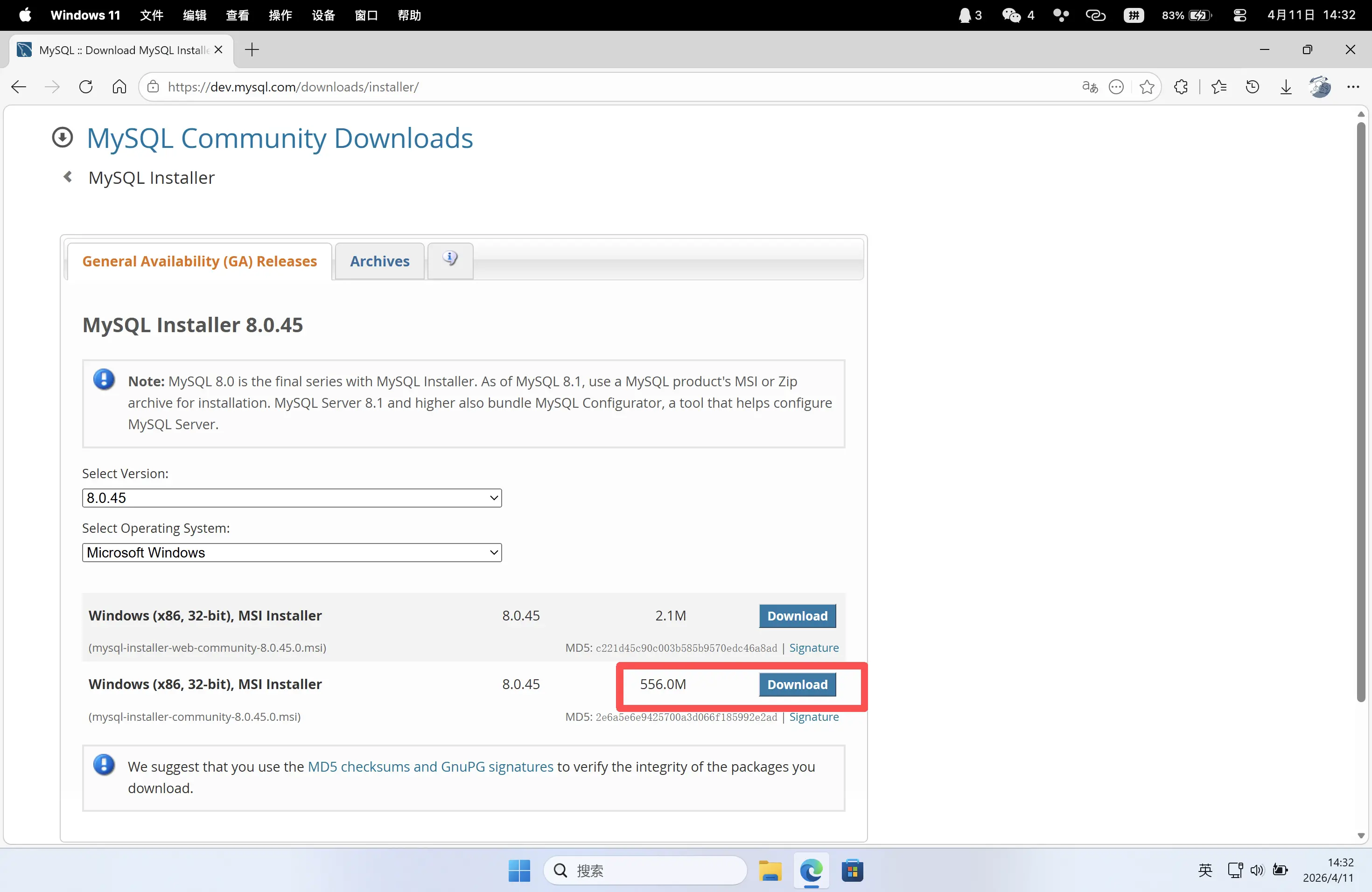Open MD5 checksums and GnuPG signatures link
Screen dimensions: 1372x892
point(430,767)
